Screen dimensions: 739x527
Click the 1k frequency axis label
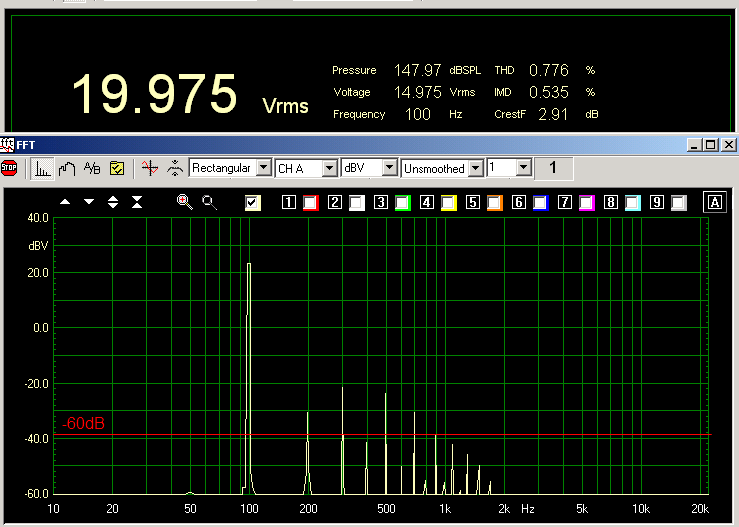[445, 509]
